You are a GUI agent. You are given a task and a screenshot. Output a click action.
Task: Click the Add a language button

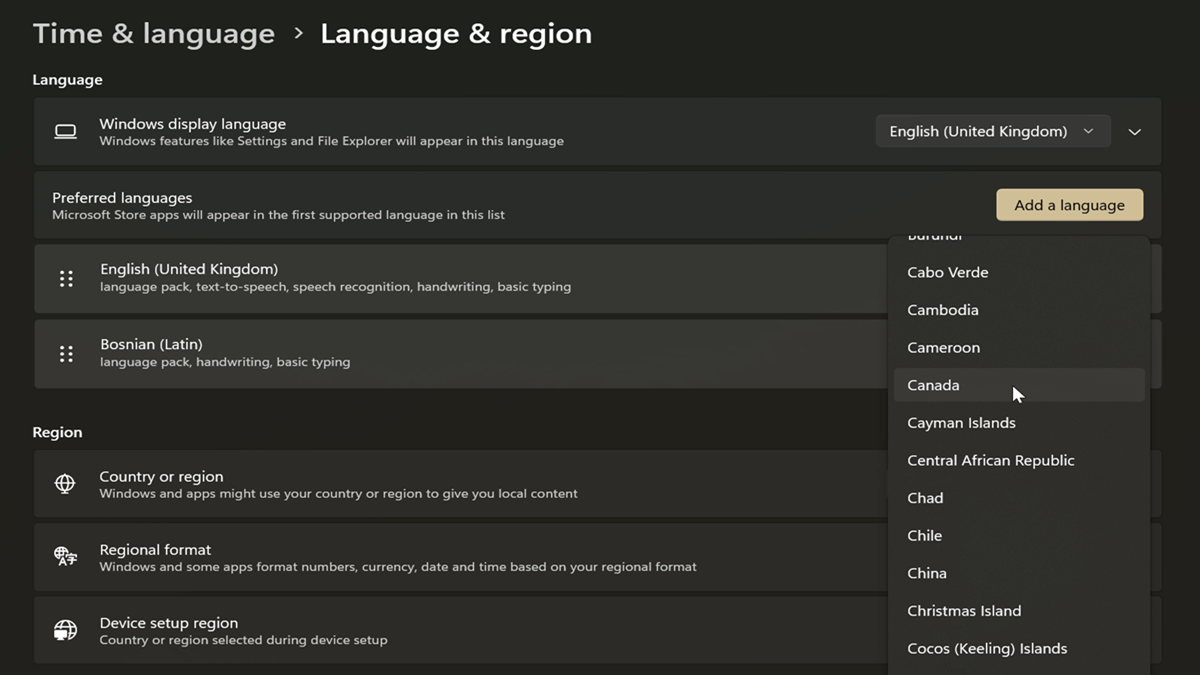tap(1069, 204)
